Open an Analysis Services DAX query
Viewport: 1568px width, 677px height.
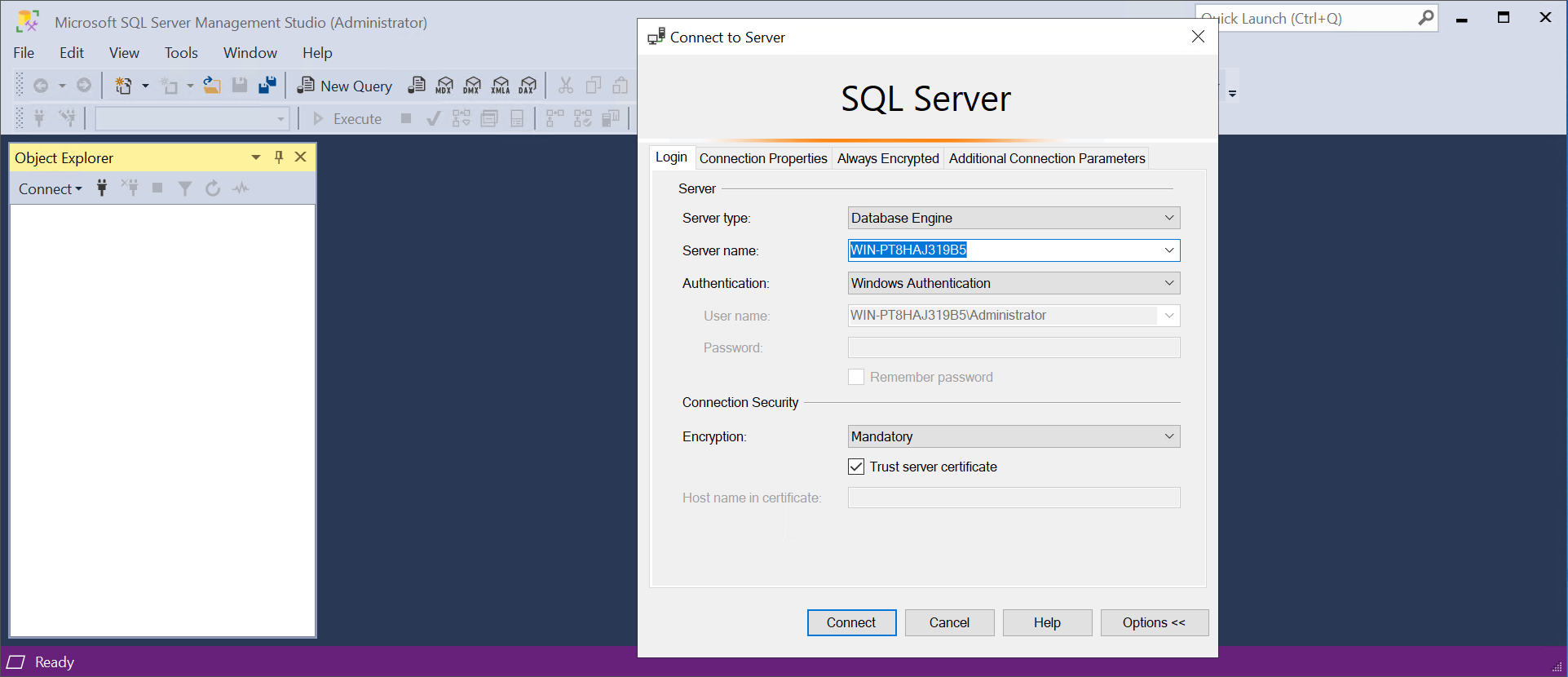[x=528, y=86]
